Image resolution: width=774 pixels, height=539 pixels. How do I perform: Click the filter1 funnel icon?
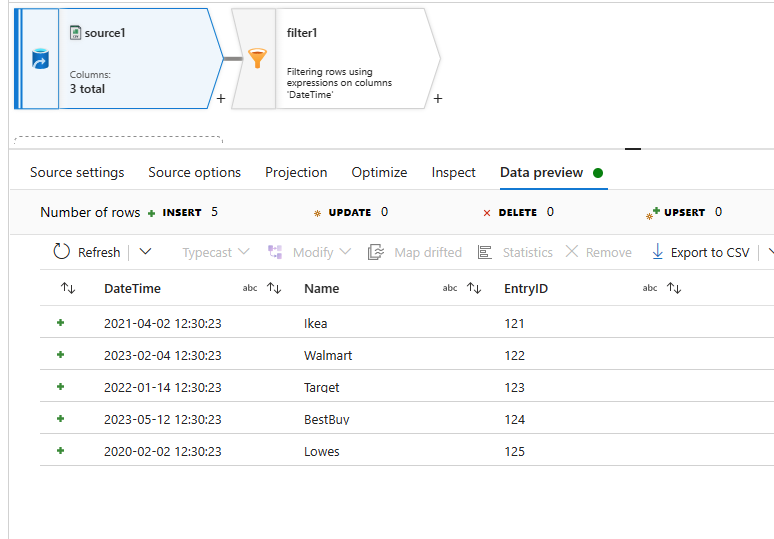(257, 60)
